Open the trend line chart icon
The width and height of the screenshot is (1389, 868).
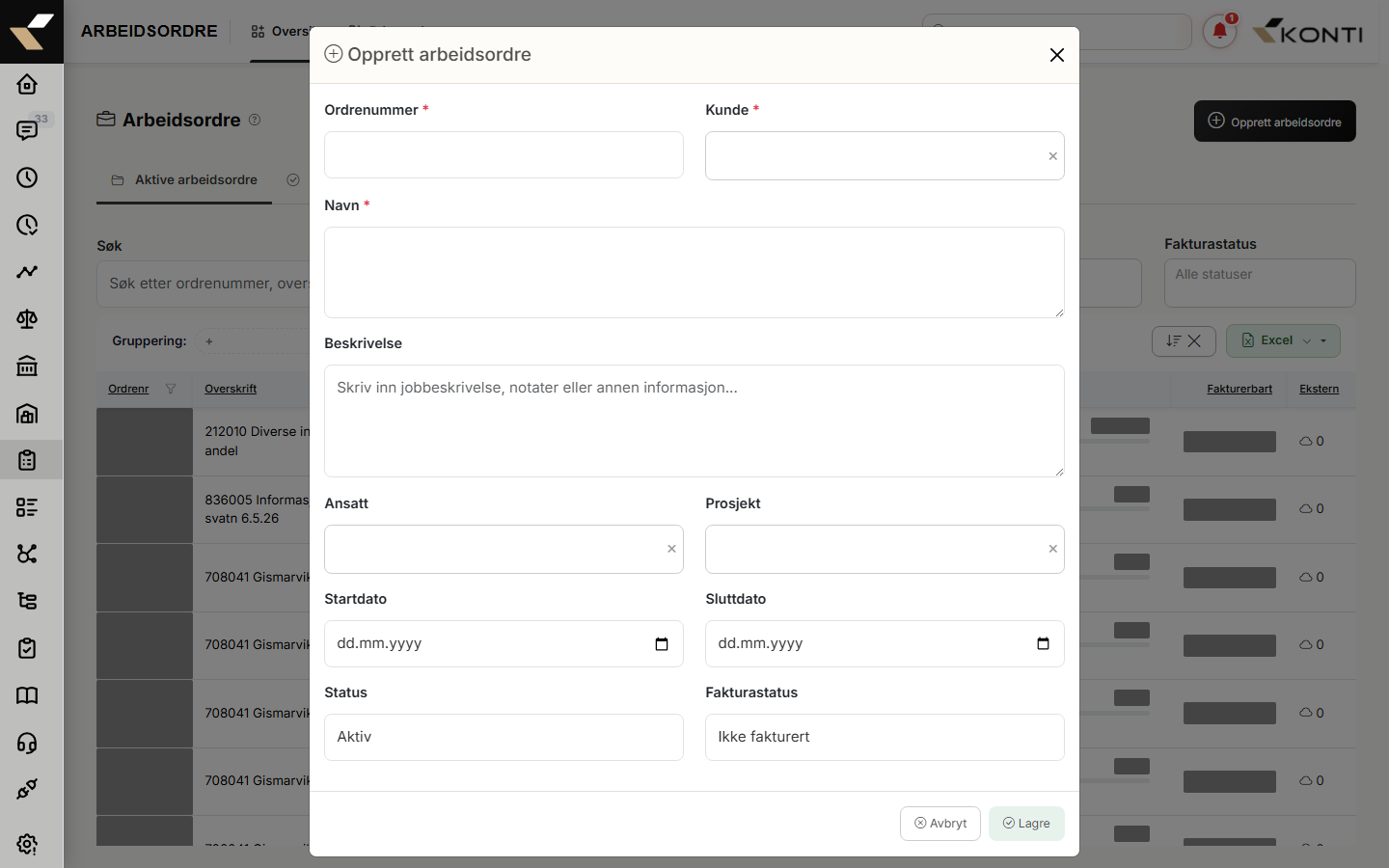tap(27, 272)
